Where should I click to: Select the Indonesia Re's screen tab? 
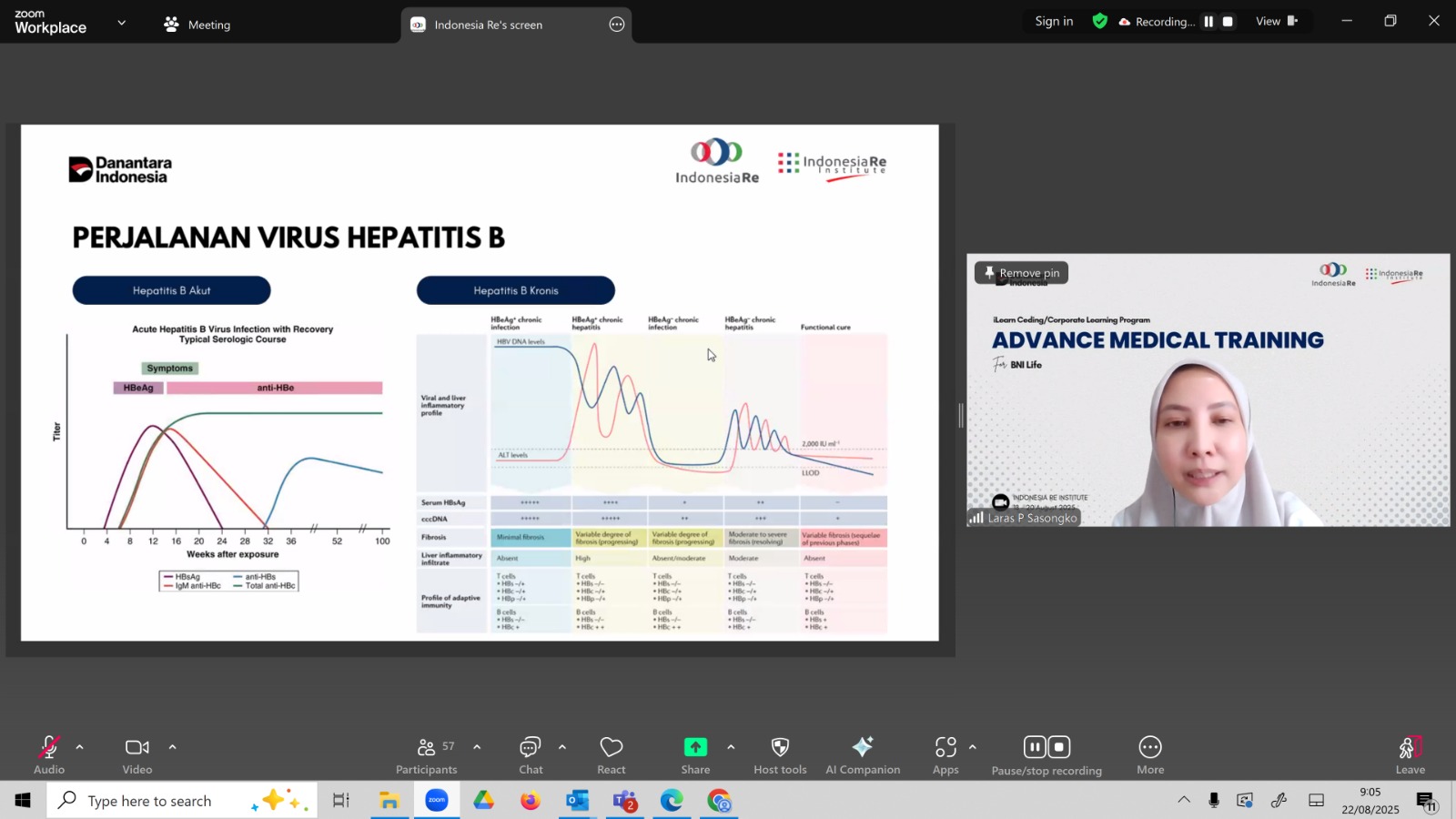[x=488, y=25]
